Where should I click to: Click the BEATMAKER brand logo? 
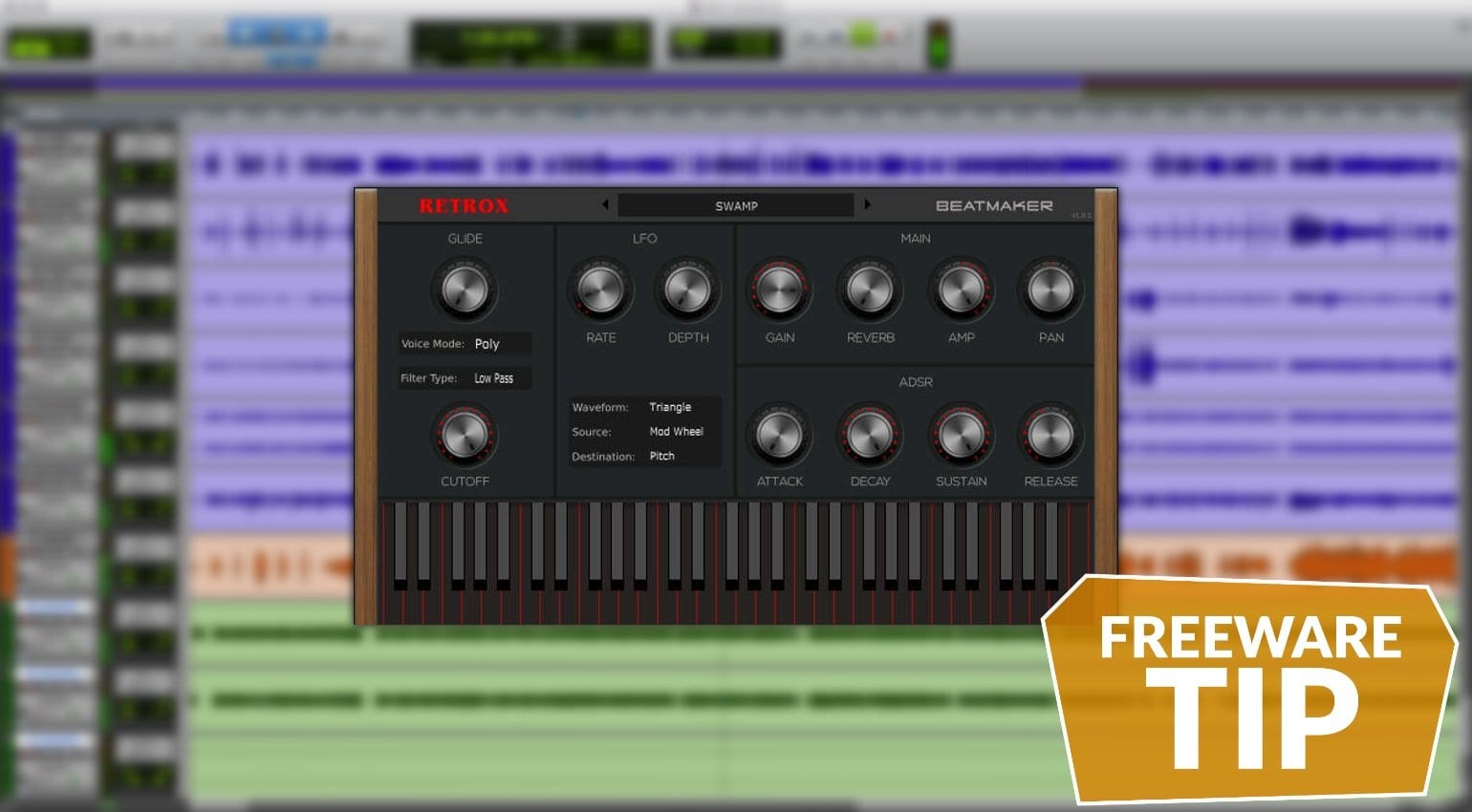coord(994,205)
